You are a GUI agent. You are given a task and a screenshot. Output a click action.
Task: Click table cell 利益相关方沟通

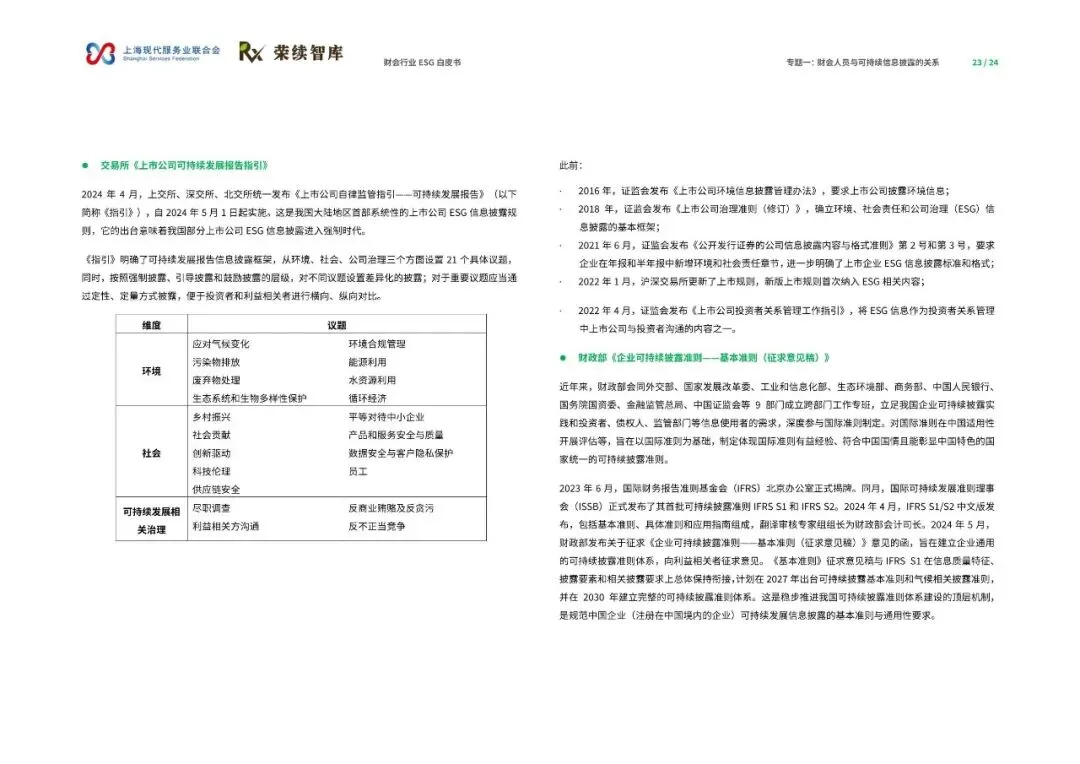pyautogui.click(x=225, y=526)
